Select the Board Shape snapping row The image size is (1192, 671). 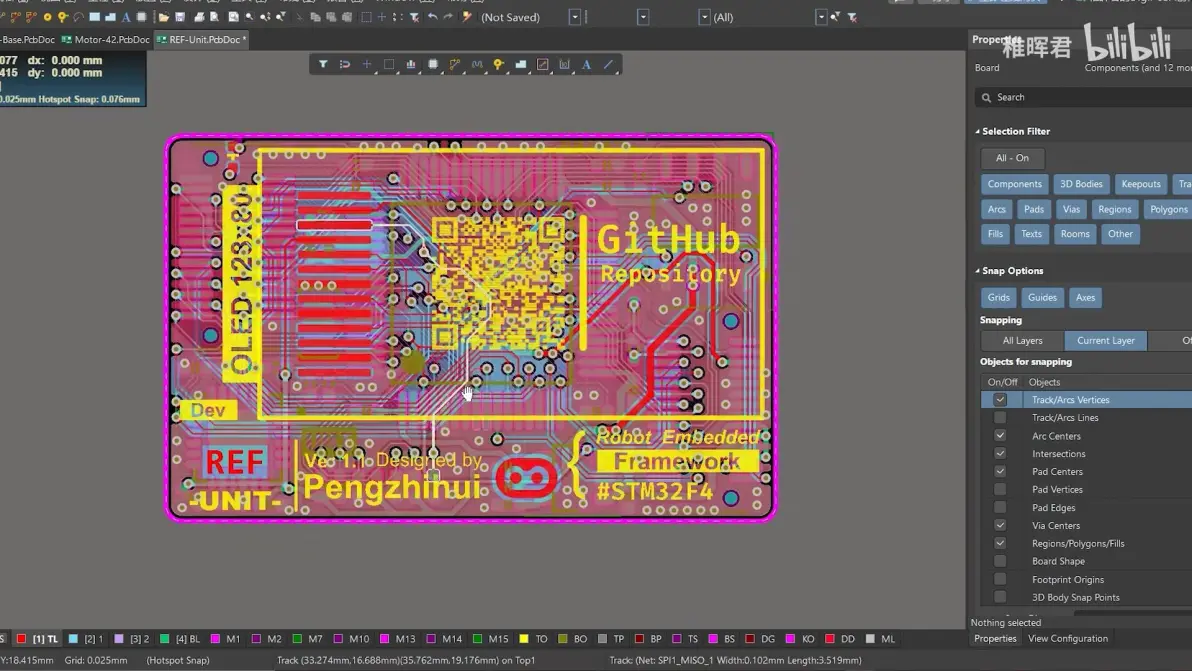point(1086,562)
